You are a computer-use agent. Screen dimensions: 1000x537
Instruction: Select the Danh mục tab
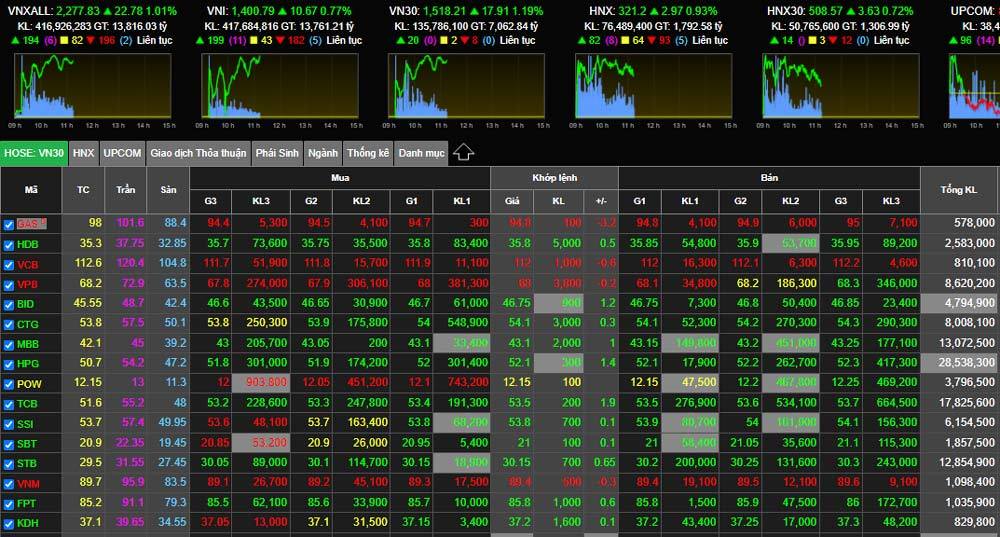pyautogui.click(x=421, y=153)
